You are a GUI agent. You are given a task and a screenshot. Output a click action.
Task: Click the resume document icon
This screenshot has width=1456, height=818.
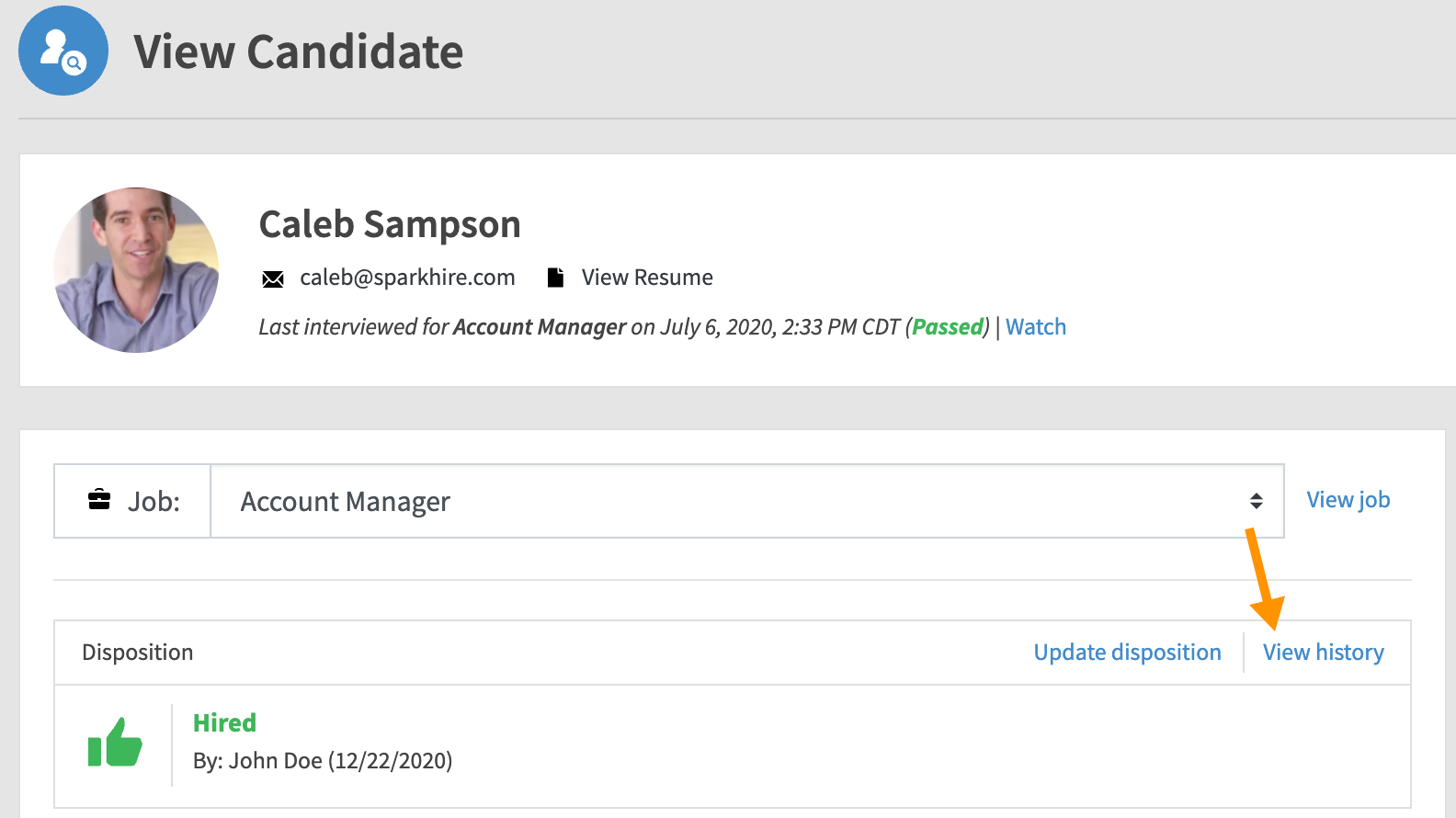coord(555,278)
